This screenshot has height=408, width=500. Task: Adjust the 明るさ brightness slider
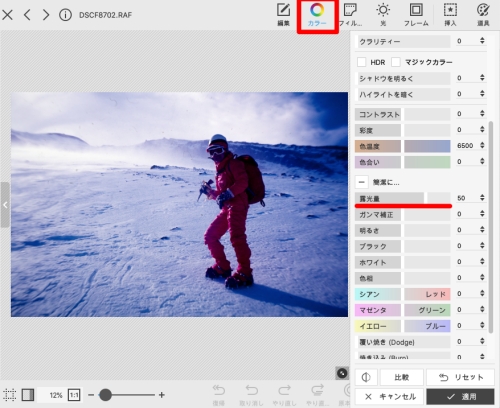point(403,230)
